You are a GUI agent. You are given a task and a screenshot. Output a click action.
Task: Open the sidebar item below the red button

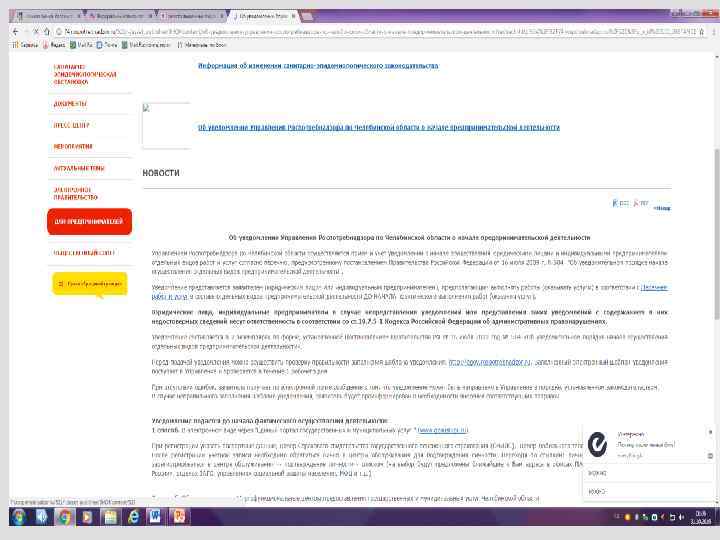pos(83,253)
